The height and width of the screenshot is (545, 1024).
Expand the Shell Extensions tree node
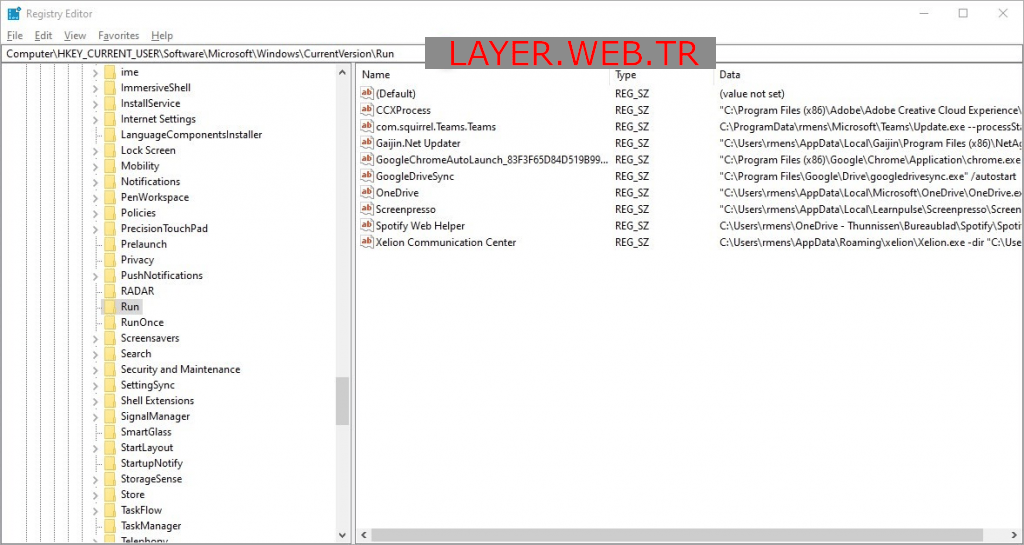(96, 401)
